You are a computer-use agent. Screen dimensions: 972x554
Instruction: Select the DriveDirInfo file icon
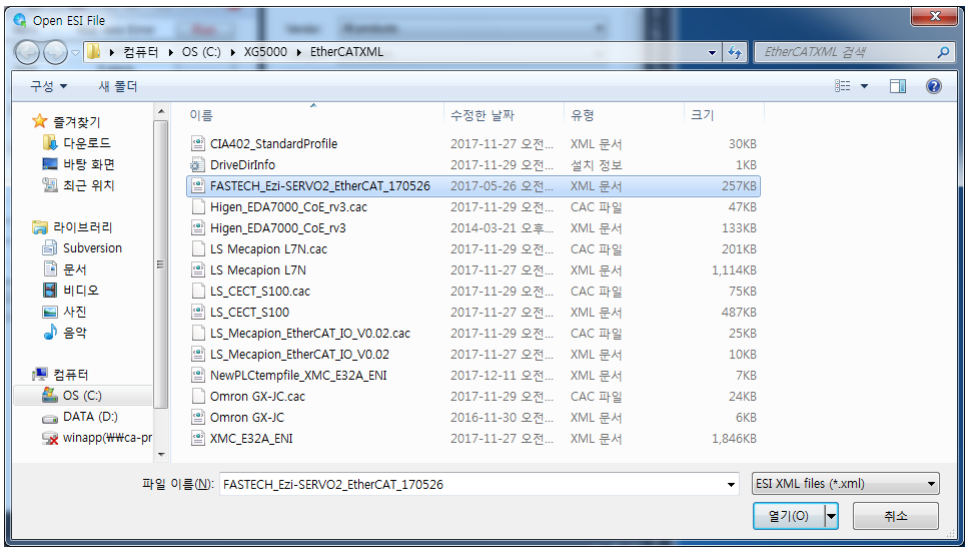pos(198,165)
